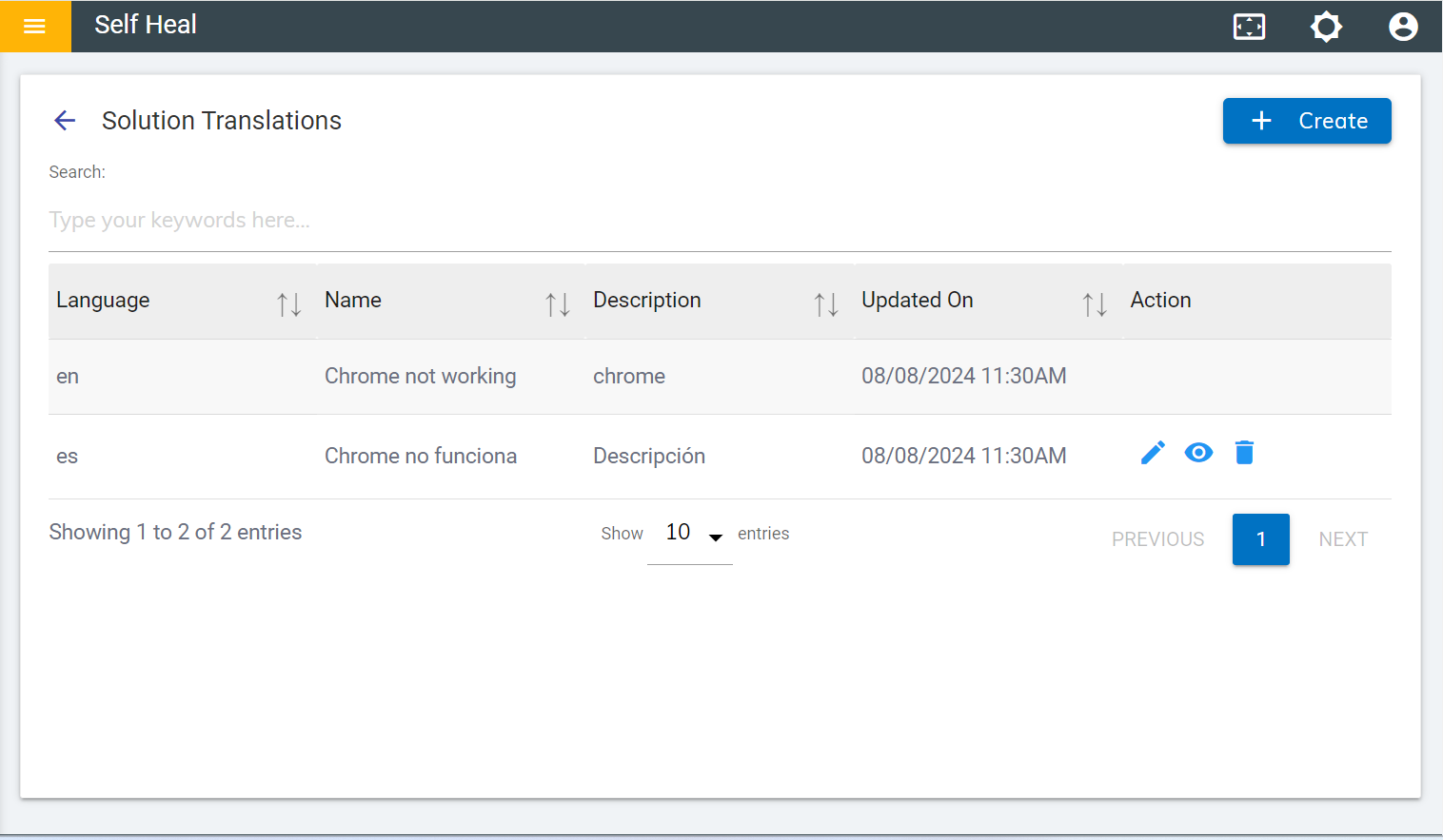View the es translation via eye icon
Image resolution: width=1443 pixels, height=840 pixels.
tap(1198, 453)
